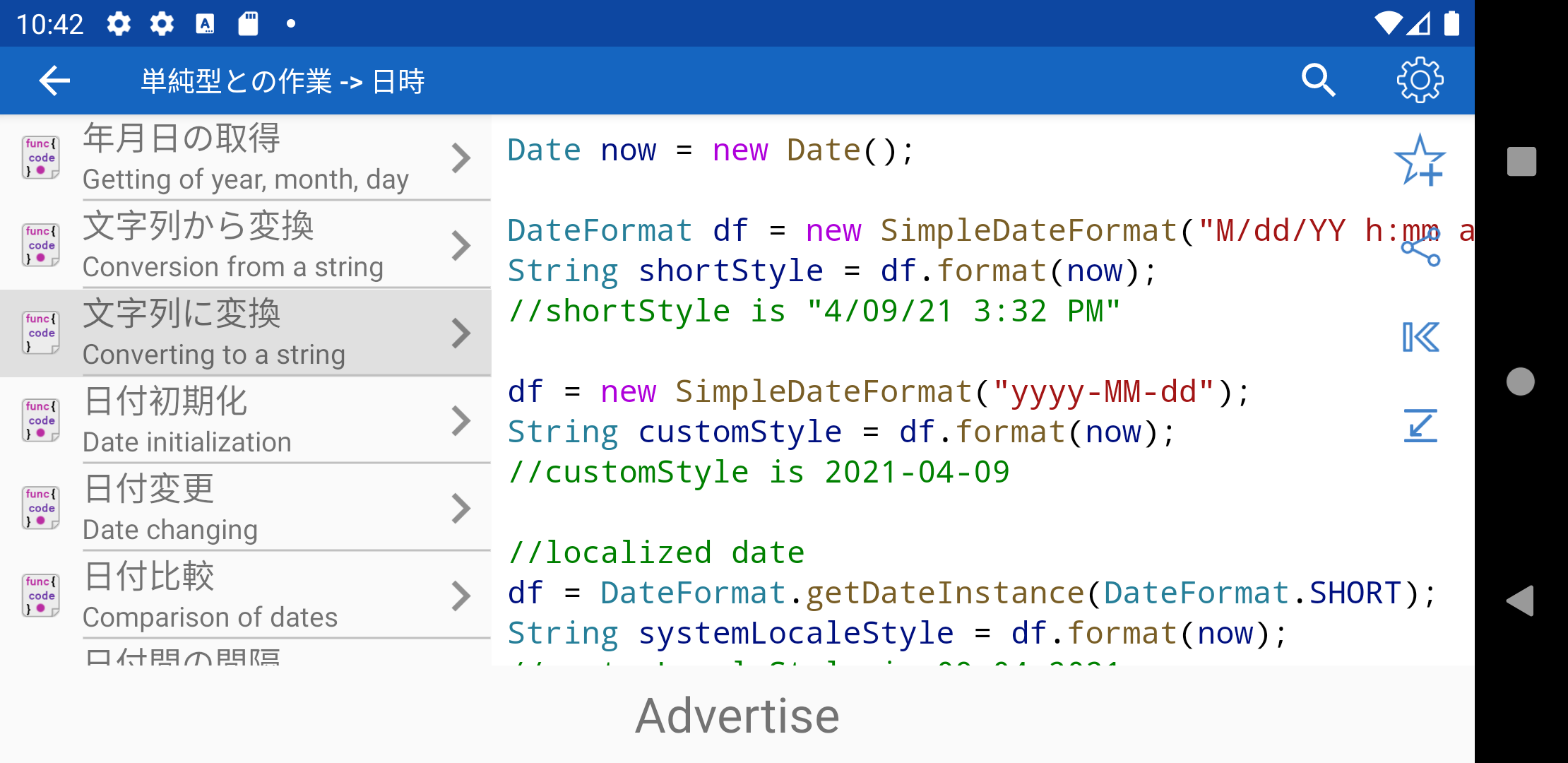
Task: Tap the status bar clock 10:42
Action: pyautogui.click(x=49, y=24)
